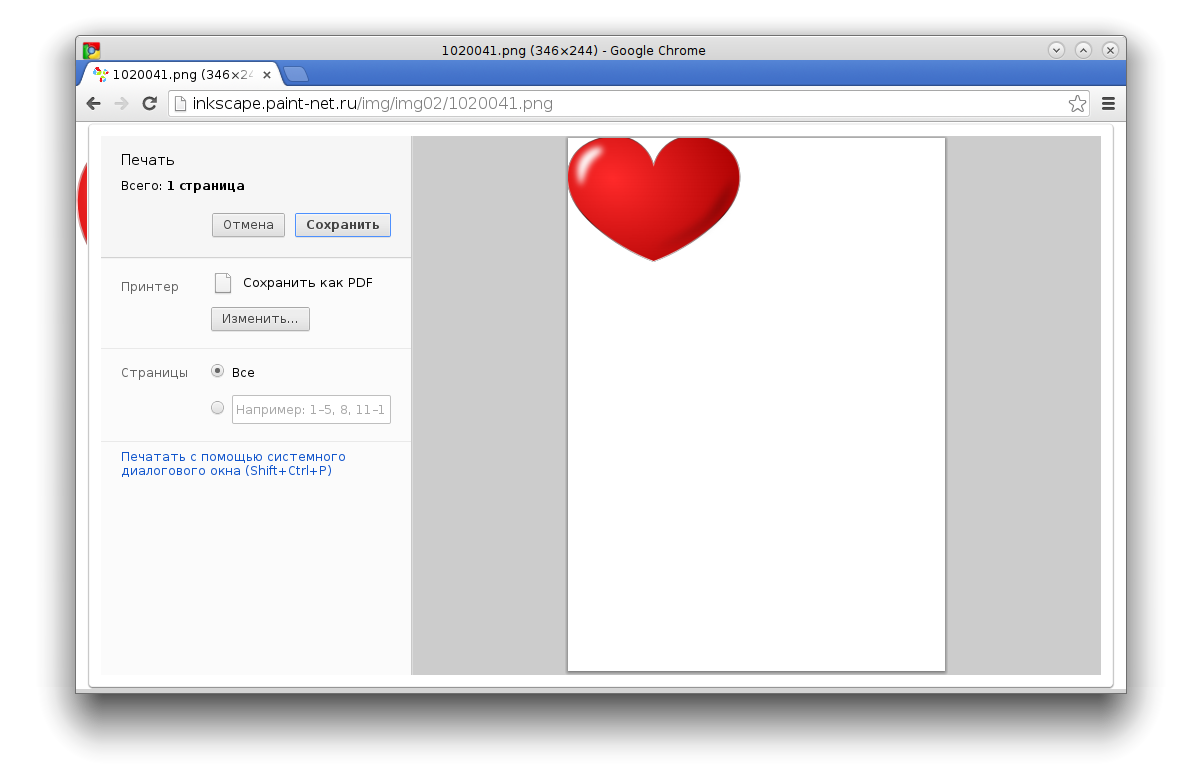Switch to the 1020041.png tab
1202x779 pixels.
pyautogui.click(x=170, y=73)
